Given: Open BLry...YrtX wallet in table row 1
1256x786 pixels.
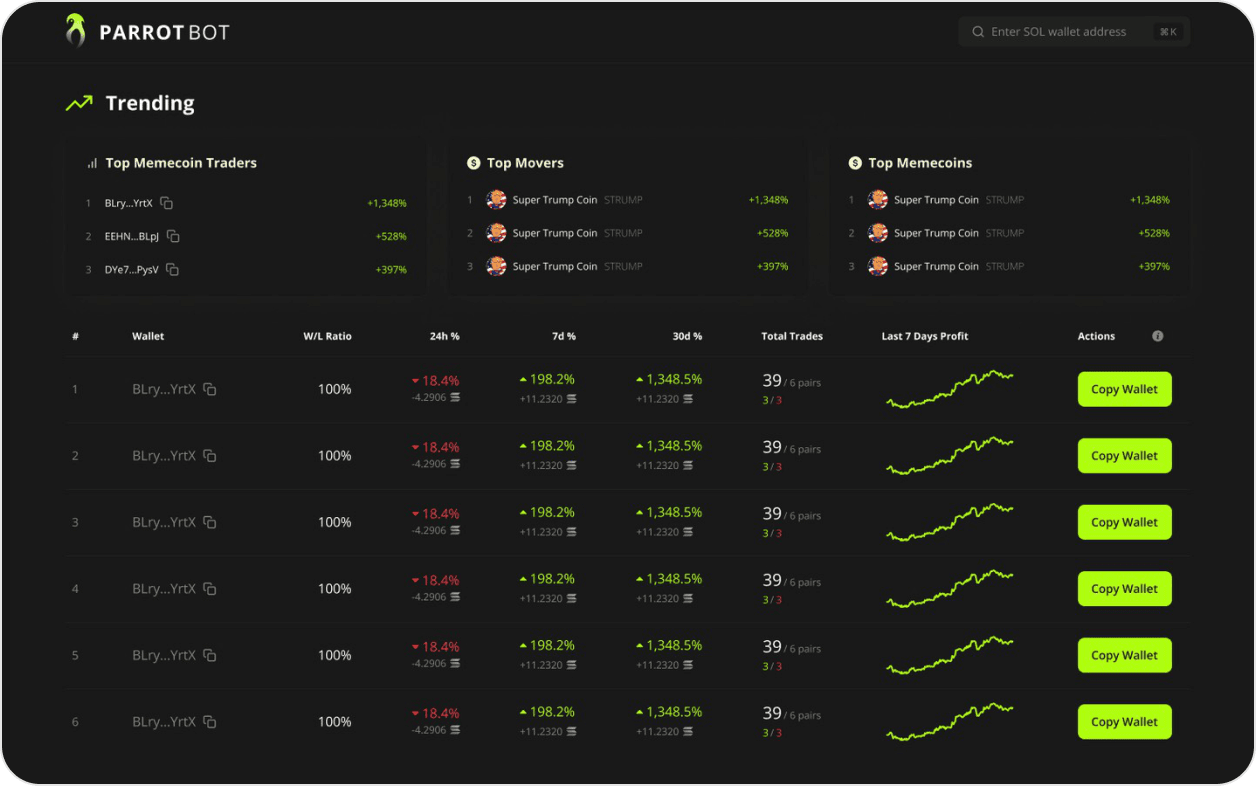Looking at the screenshot, I should click(x=164, y=389).
